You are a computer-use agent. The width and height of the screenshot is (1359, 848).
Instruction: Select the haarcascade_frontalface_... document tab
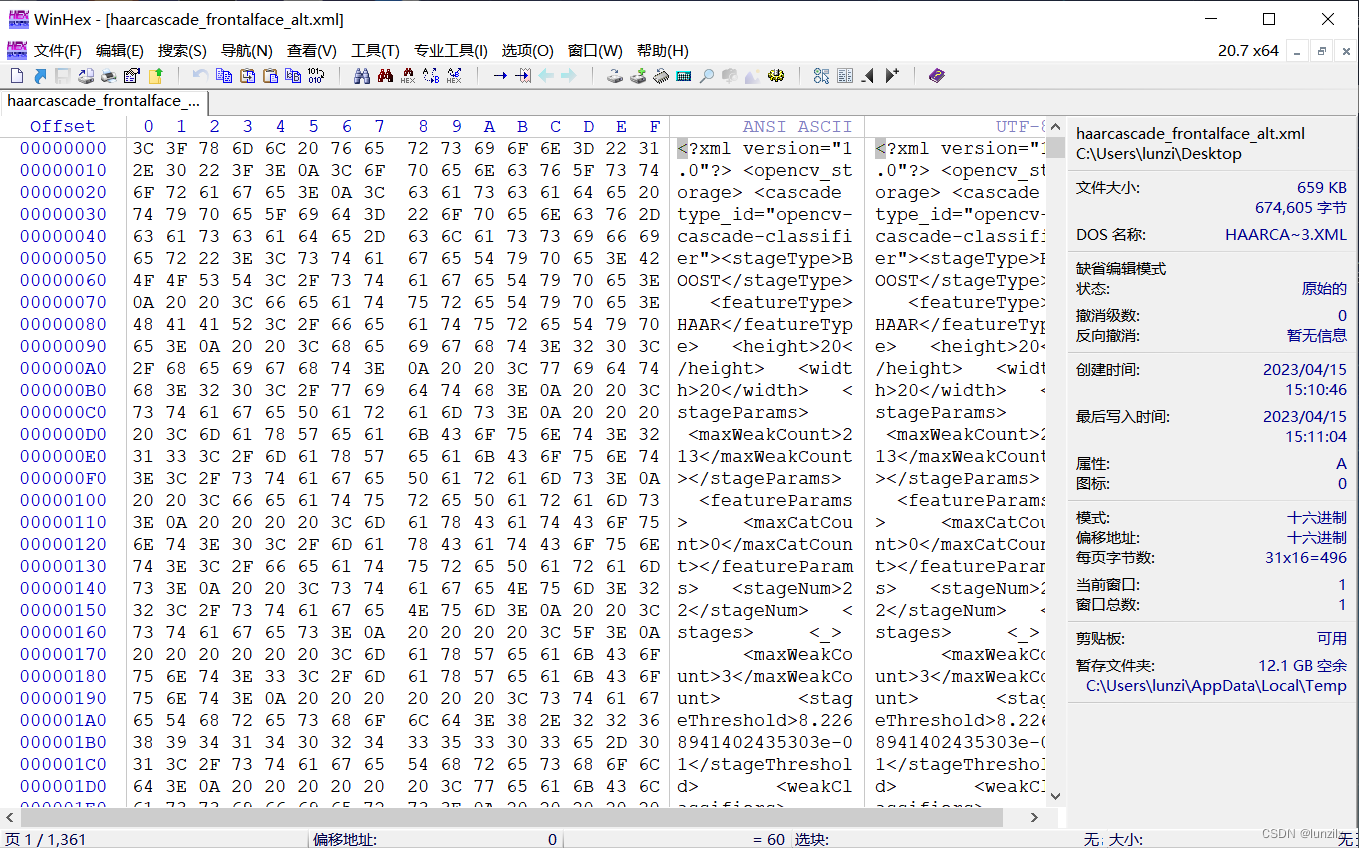[x=104, y=101]
